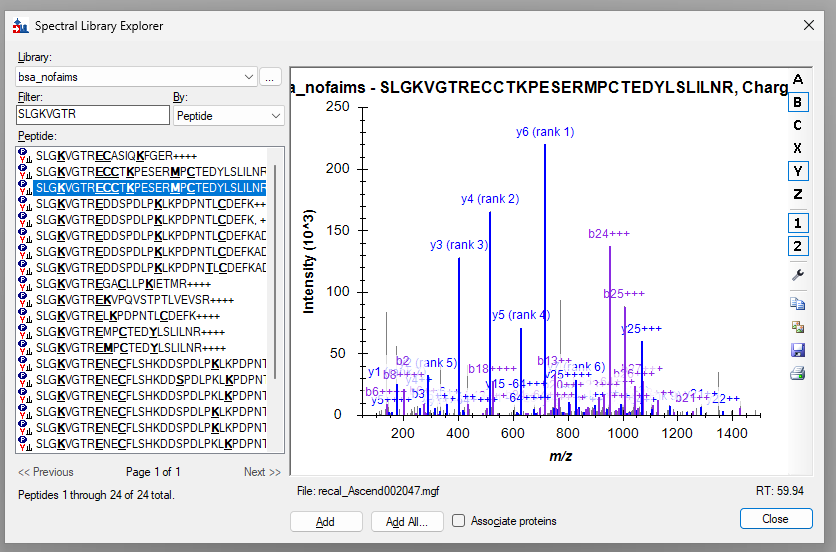Show C ions in spectrum

[797, 125]
